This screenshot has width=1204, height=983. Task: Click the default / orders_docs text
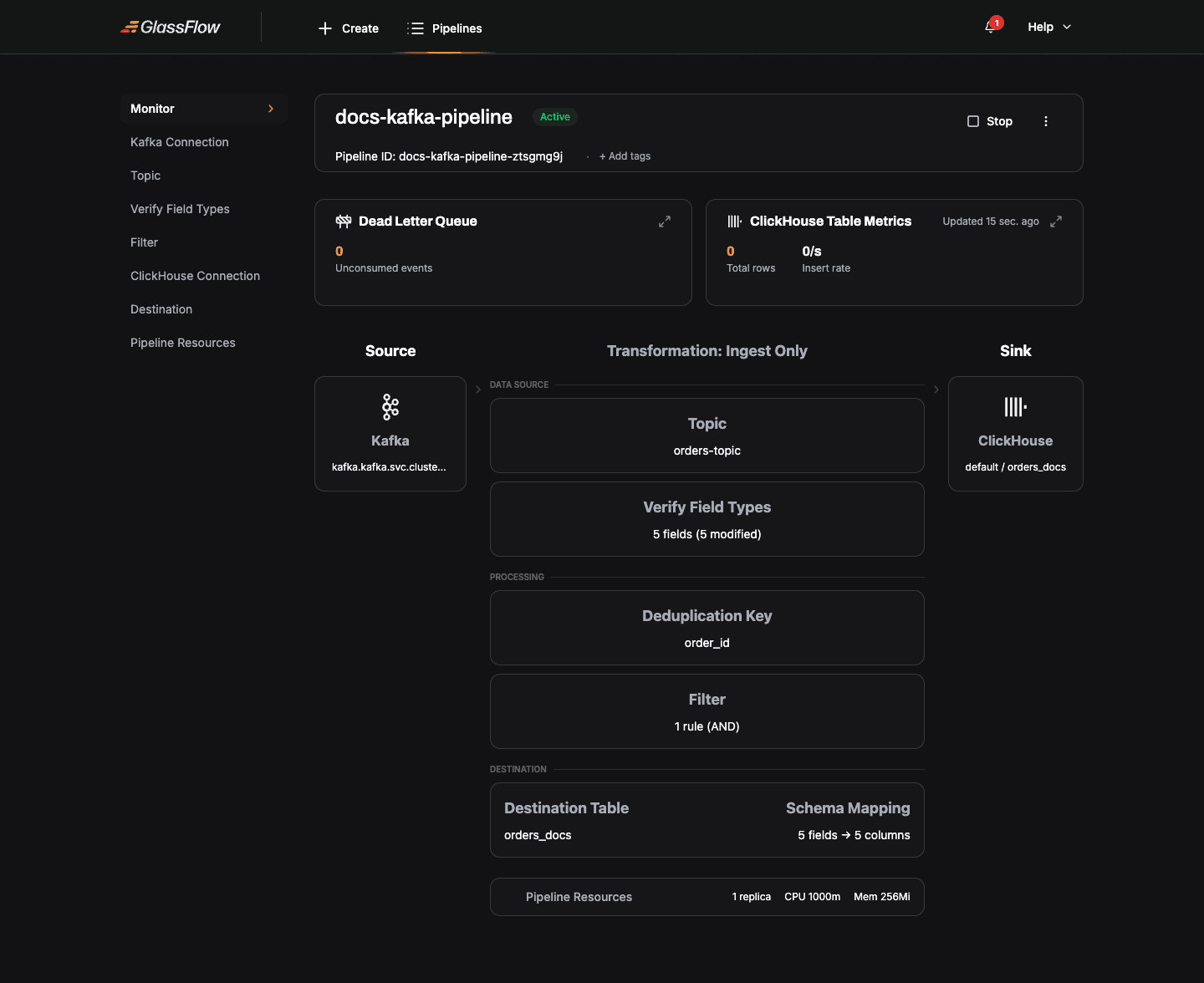click(x=1016, y=467)
